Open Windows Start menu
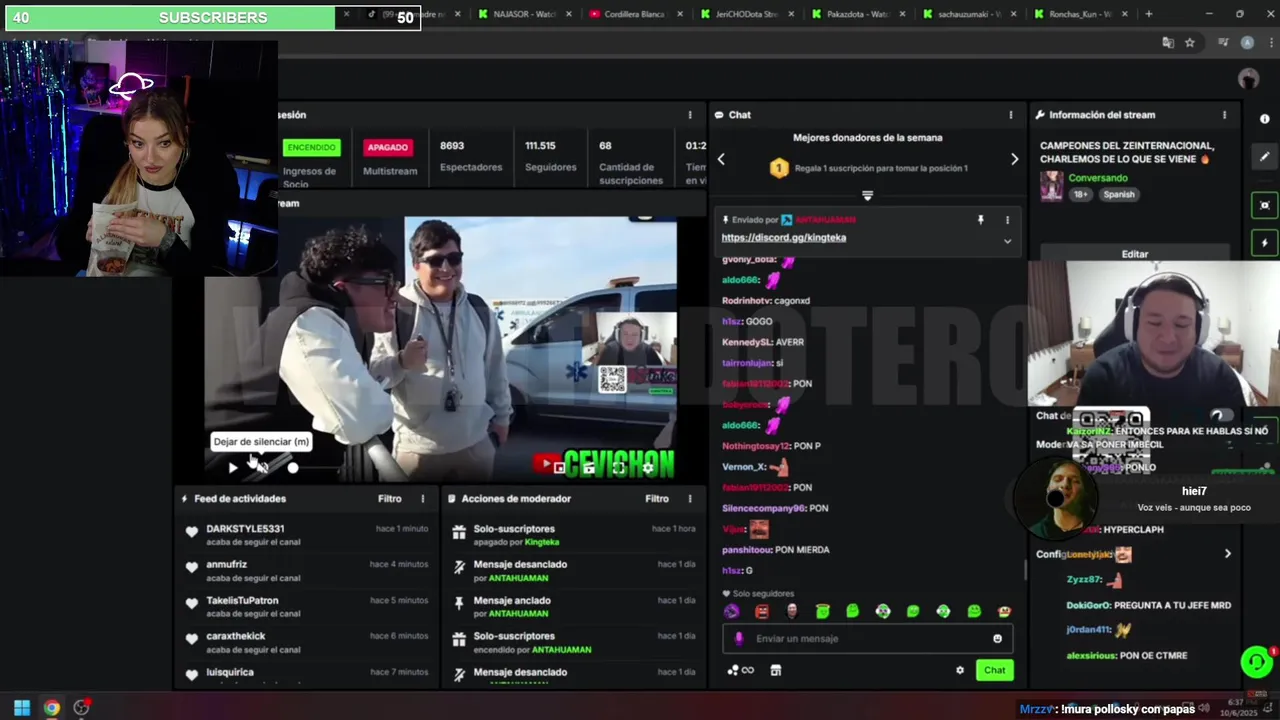The image size is (1280, 720). (21, 708)
